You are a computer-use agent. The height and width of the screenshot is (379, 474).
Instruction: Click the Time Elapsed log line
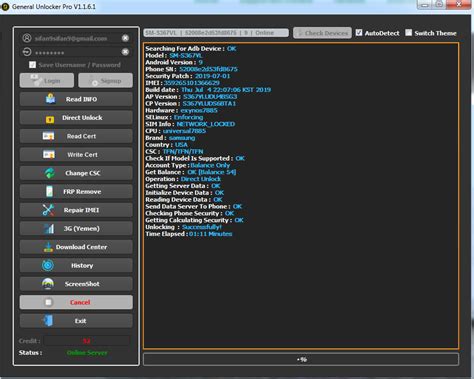pyautogui.click(x=189, y=234)
